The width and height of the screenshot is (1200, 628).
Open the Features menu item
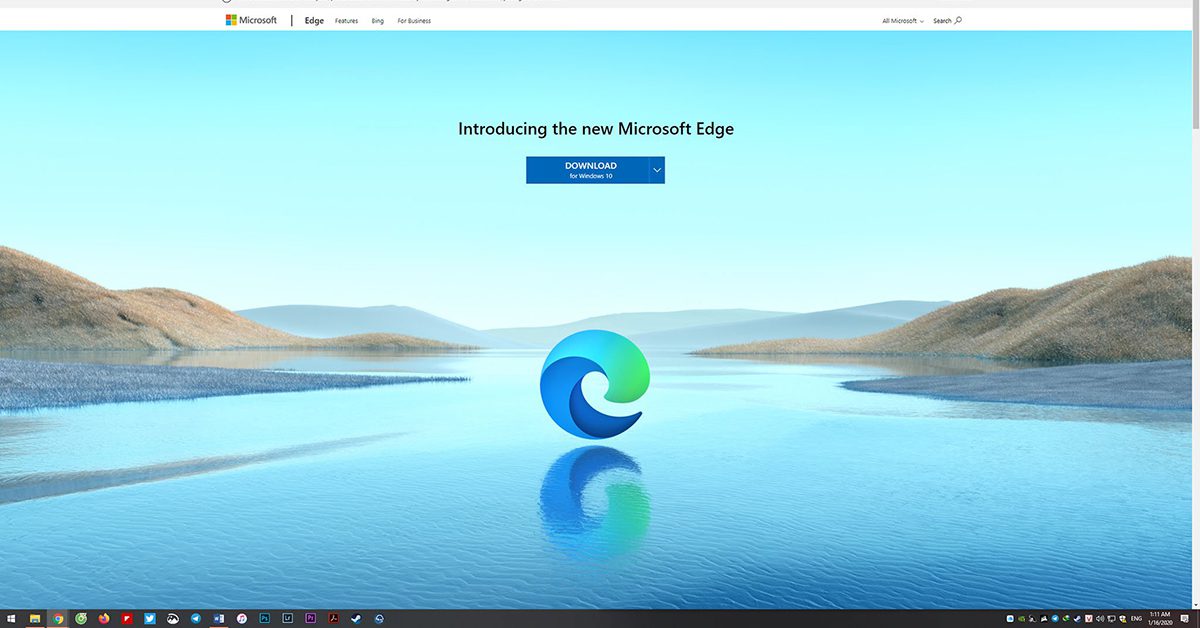[x=346, y=21]
